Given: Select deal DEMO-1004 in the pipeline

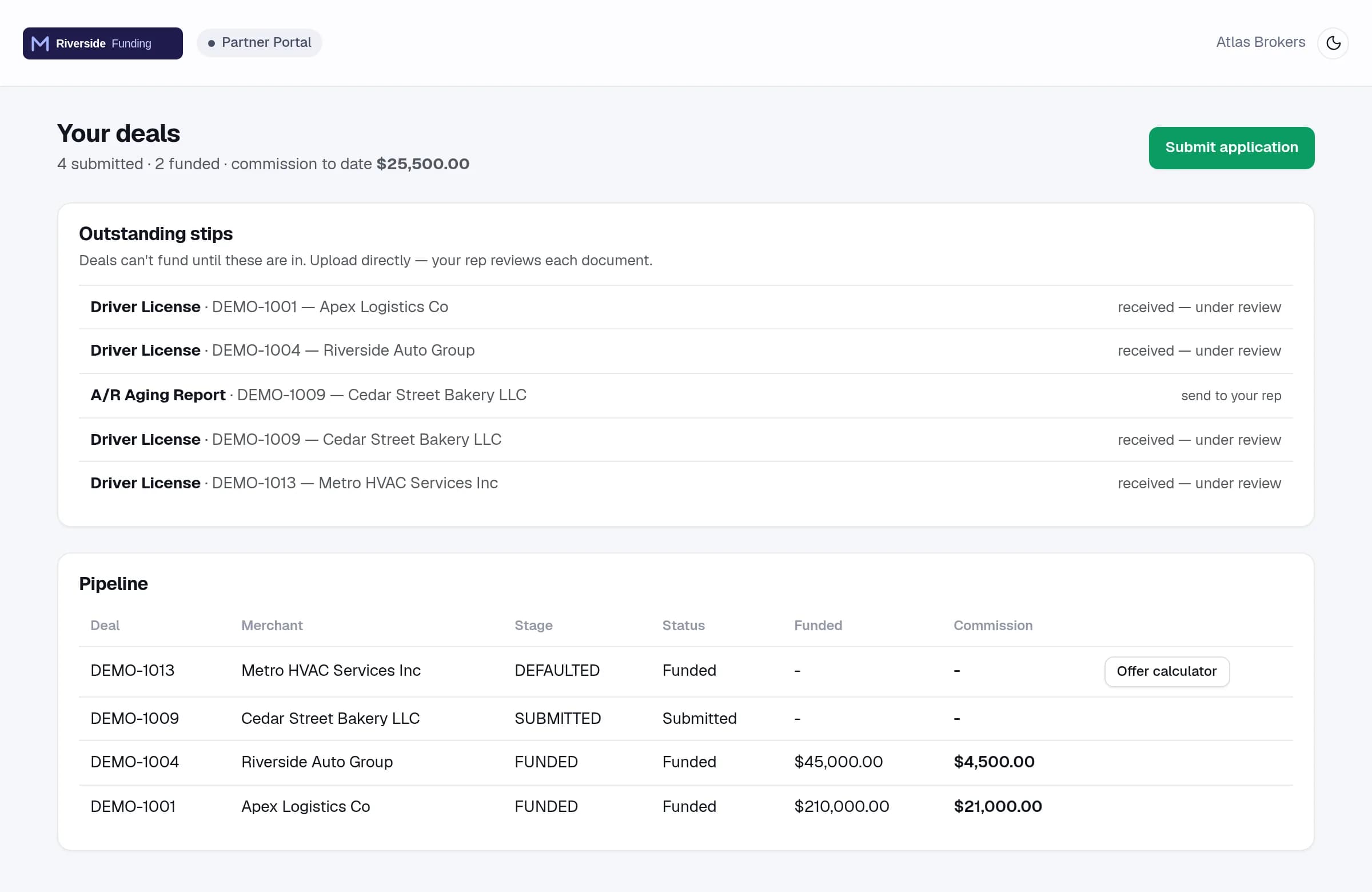Looking at the screenshot, I should click(x=134, y=762).
